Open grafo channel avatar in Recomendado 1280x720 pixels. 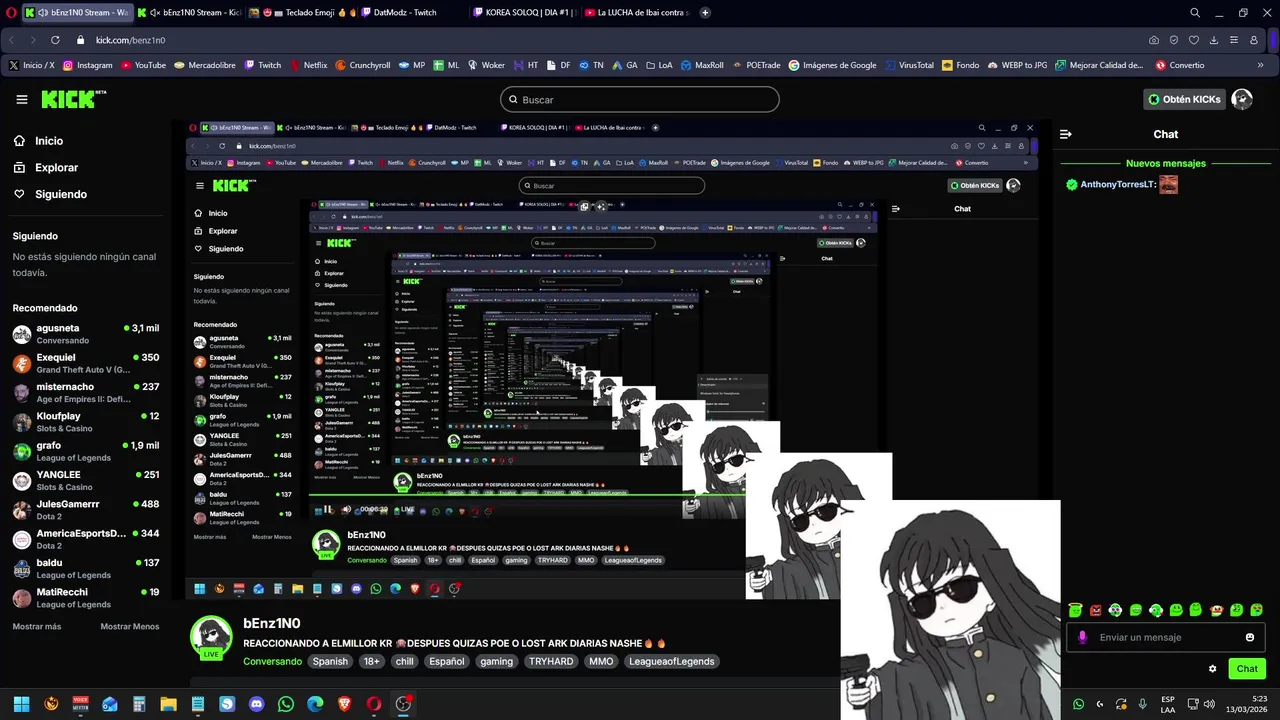(22, 451)
